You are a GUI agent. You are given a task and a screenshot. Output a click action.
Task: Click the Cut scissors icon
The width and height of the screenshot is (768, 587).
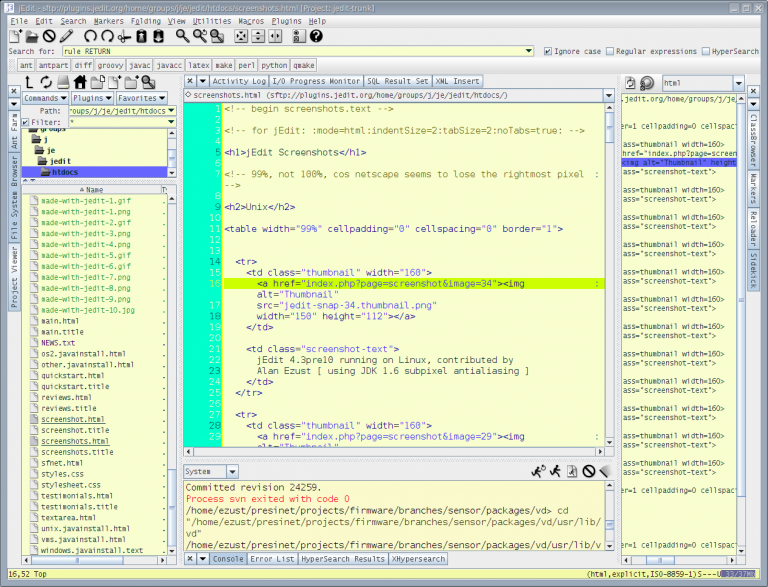(124, 36)
